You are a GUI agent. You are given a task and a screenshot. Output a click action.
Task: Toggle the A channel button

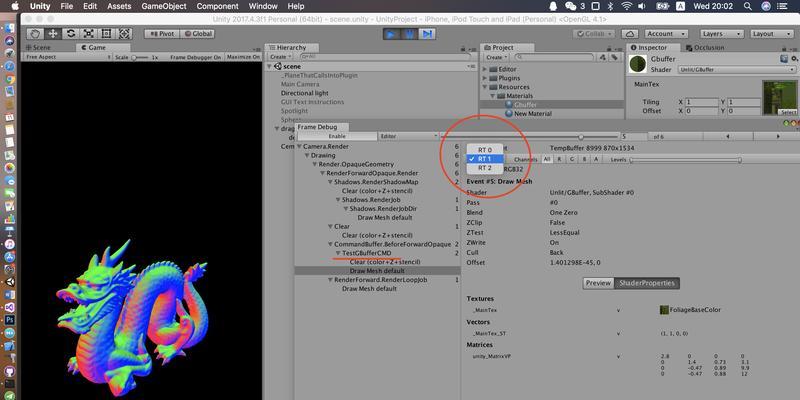click(595, 160)
